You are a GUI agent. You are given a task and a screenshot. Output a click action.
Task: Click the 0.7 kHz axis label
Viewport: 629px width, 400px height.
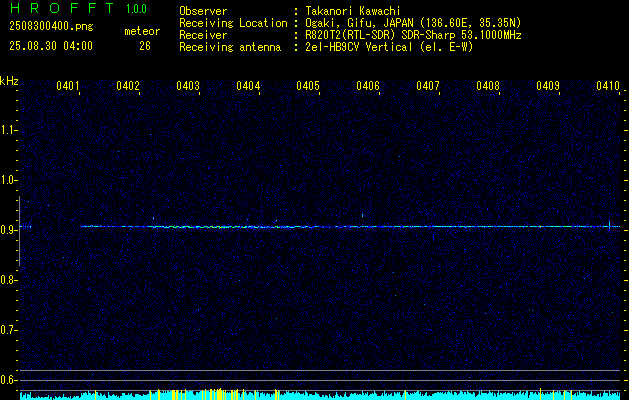click(x=8, y=330)
